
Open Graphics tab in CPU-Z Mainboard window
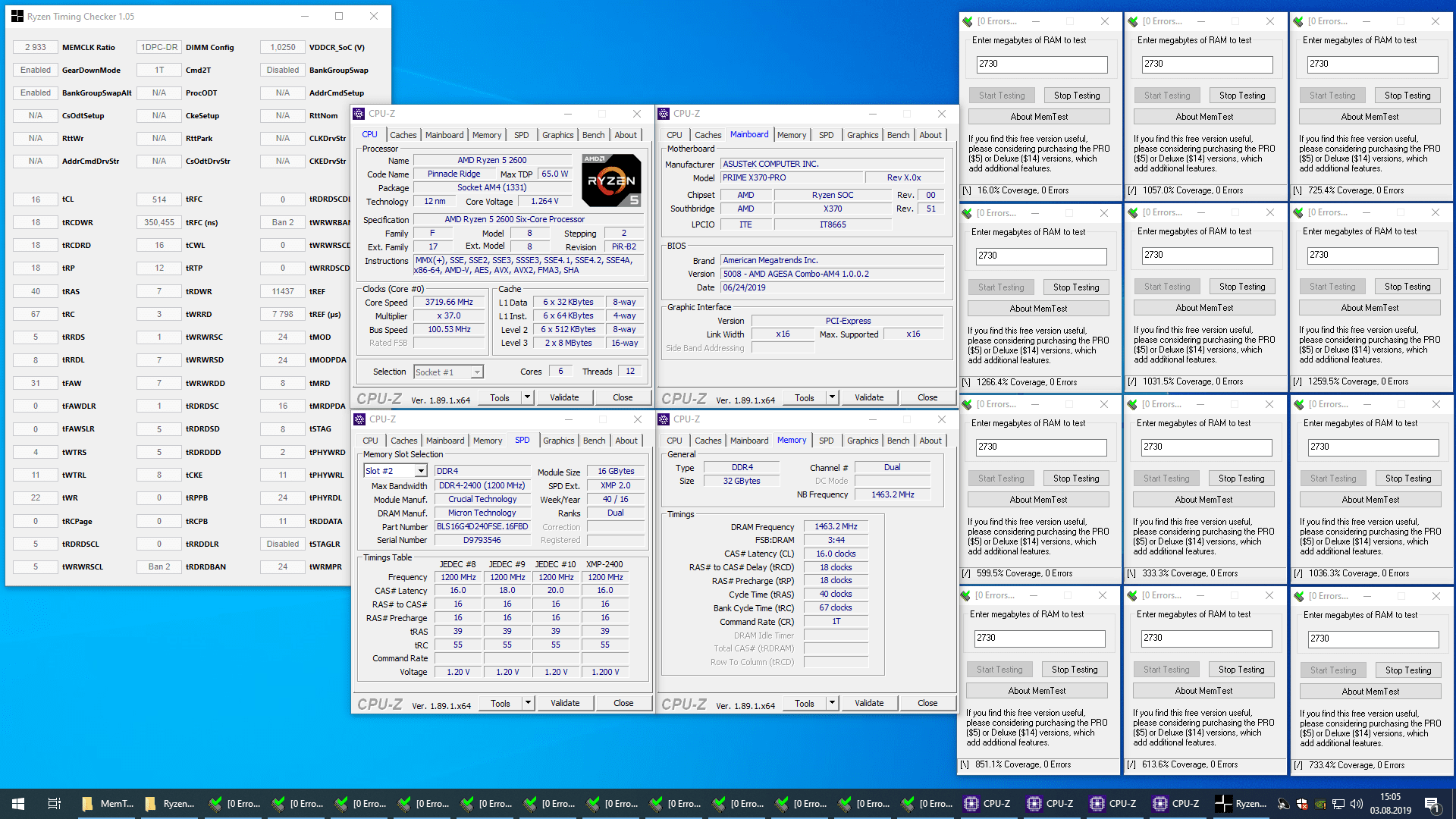(x=862, y=135)
